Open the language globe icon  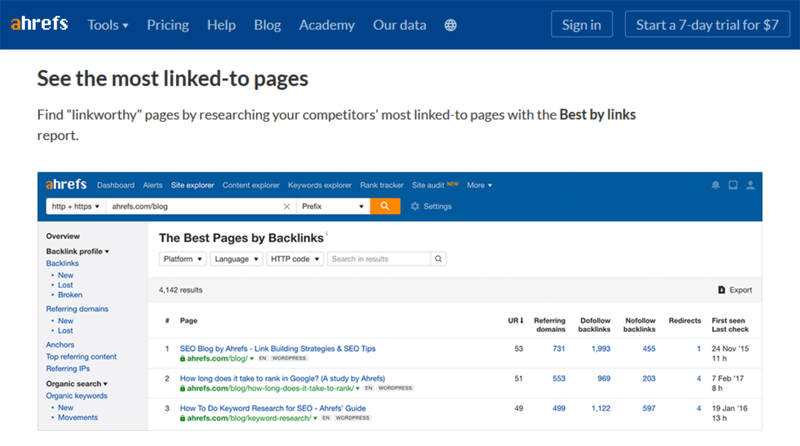click(x=451, y=25)
